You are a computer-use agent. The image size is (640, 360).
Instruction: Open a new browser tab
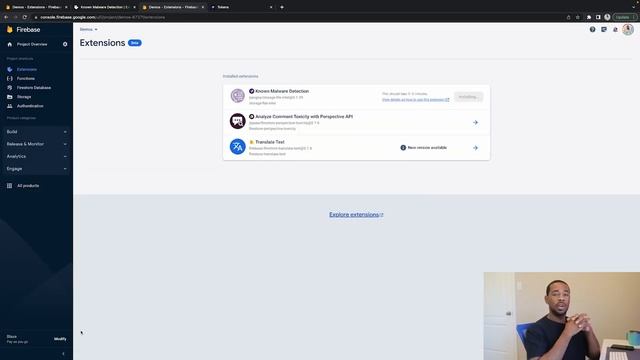282,7
